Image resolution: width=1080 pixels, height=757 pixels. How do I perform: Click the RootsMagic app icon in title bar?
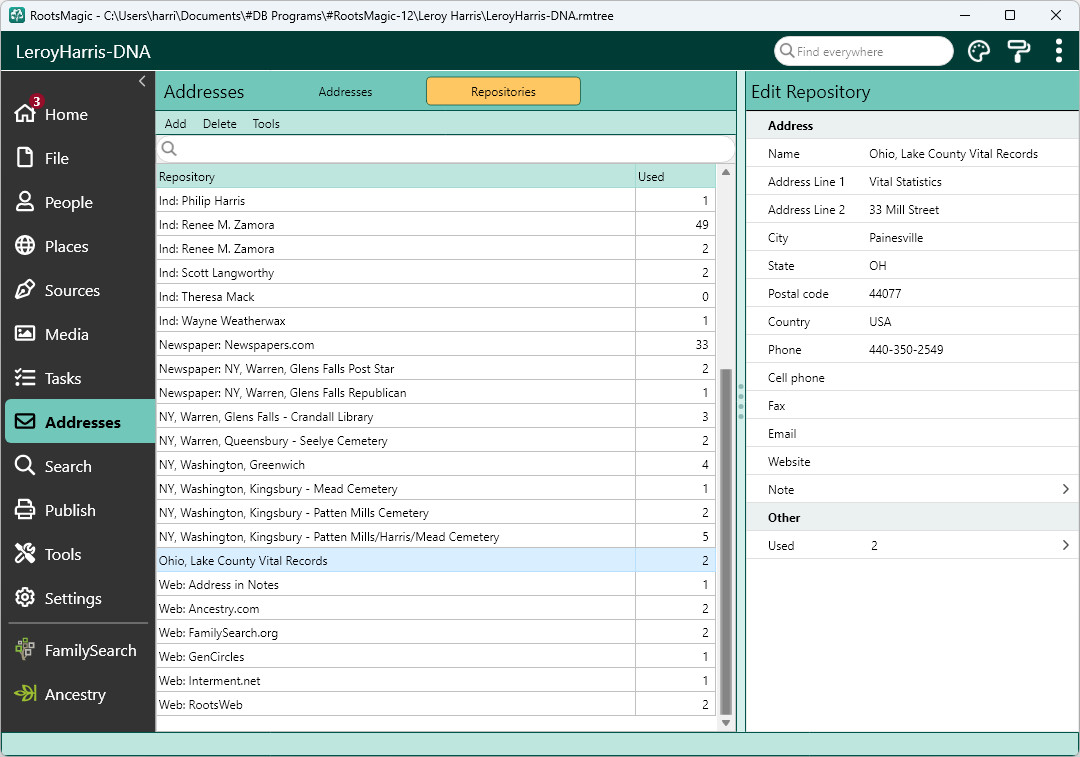pyautogui.click(x=17, y=15)
